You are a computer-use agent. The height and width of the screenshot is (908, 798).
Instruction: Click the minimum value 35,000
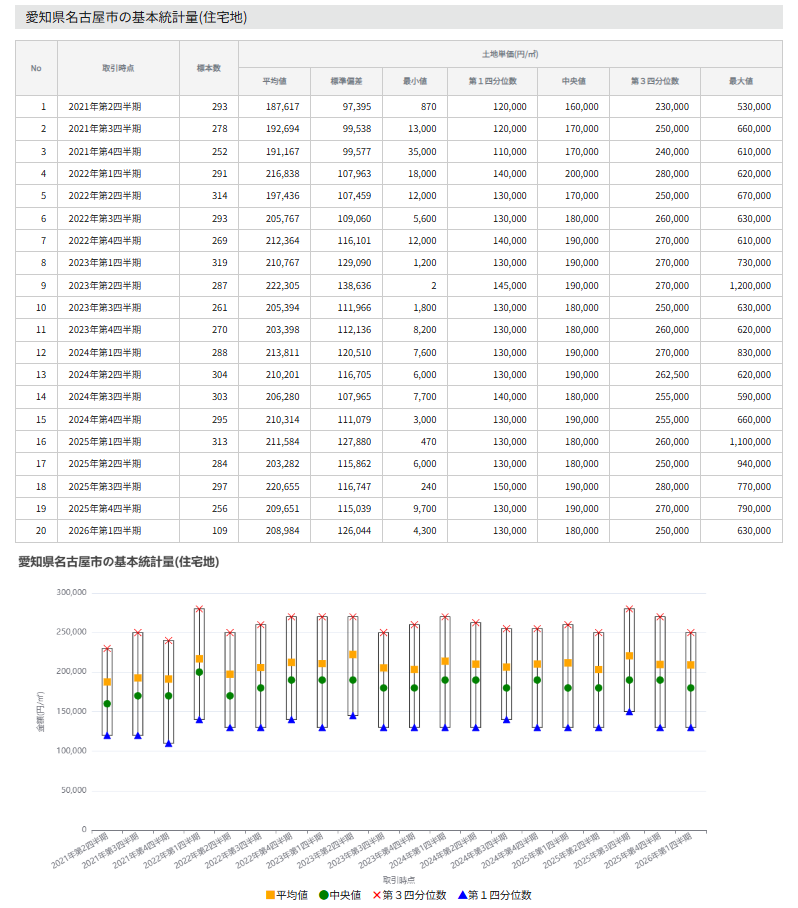[x=422, y=152]
